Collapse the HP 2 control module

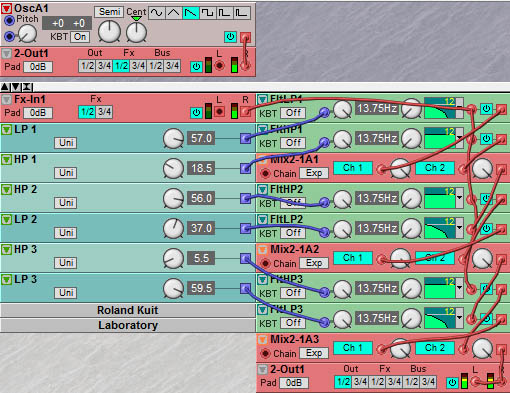[6, 190]
